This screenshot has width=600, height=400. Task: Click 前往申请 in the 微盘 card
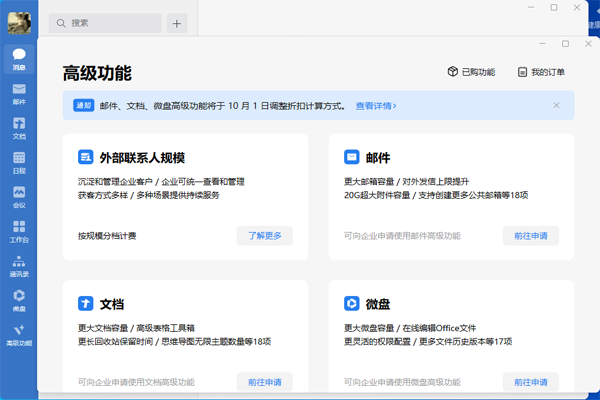531,382
